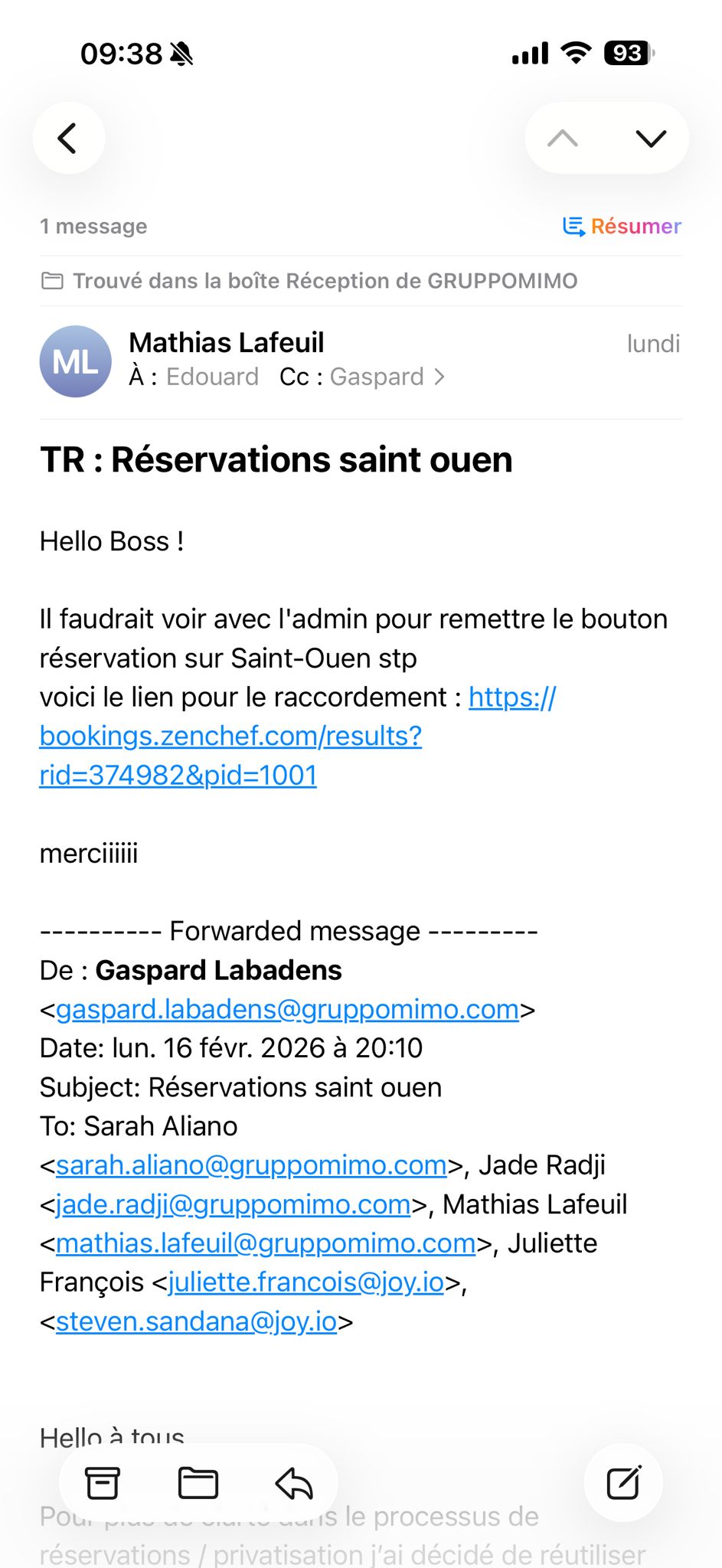Expand recipient details chevron next to Gaspard
This screenshot has height=1568, width=722.
pos(439,377)
